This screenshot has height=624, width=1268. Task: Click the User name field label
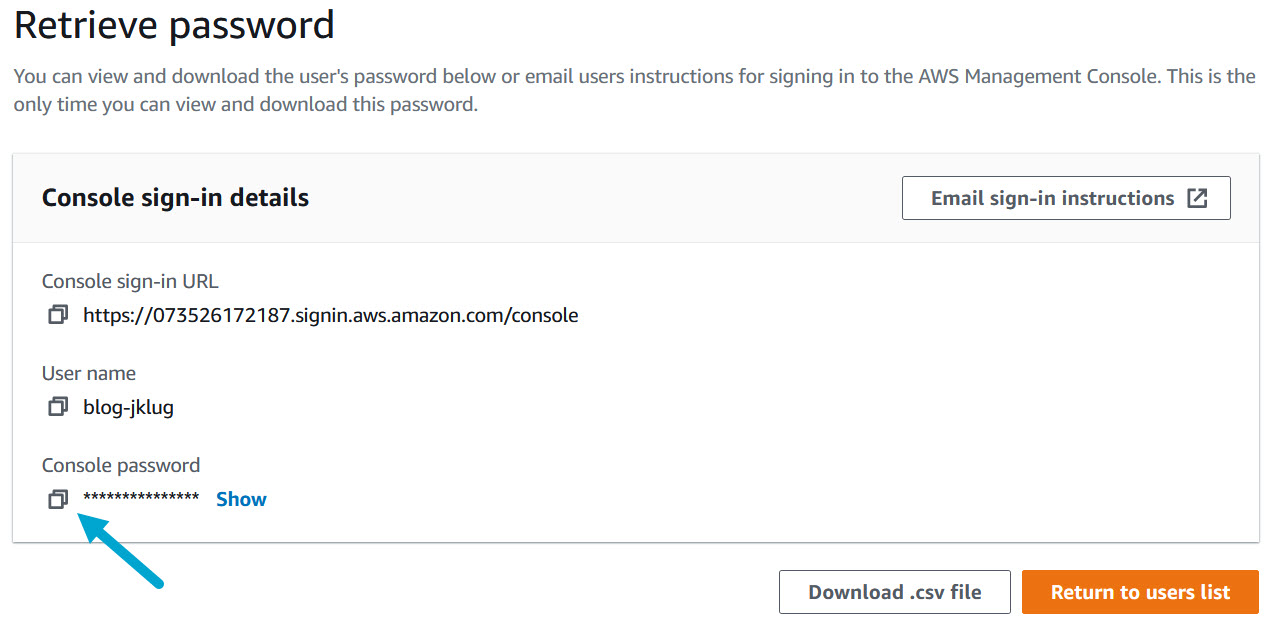[x=89, y=373]
